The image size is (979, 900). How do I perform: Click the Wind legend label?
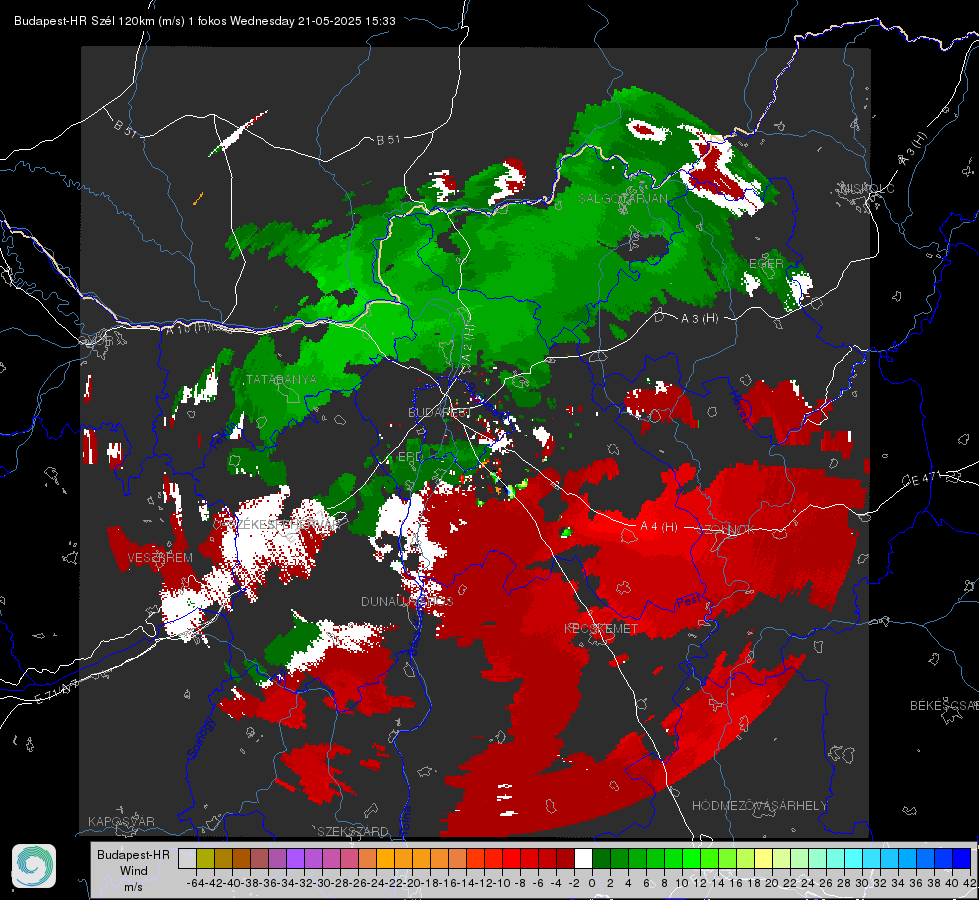coord(134,871)
